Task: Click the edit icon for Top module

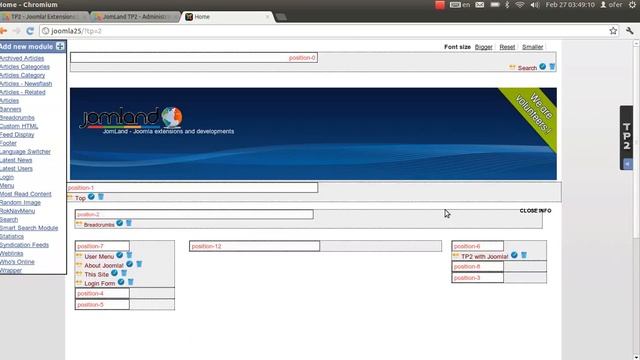Action: coord(91,197)
